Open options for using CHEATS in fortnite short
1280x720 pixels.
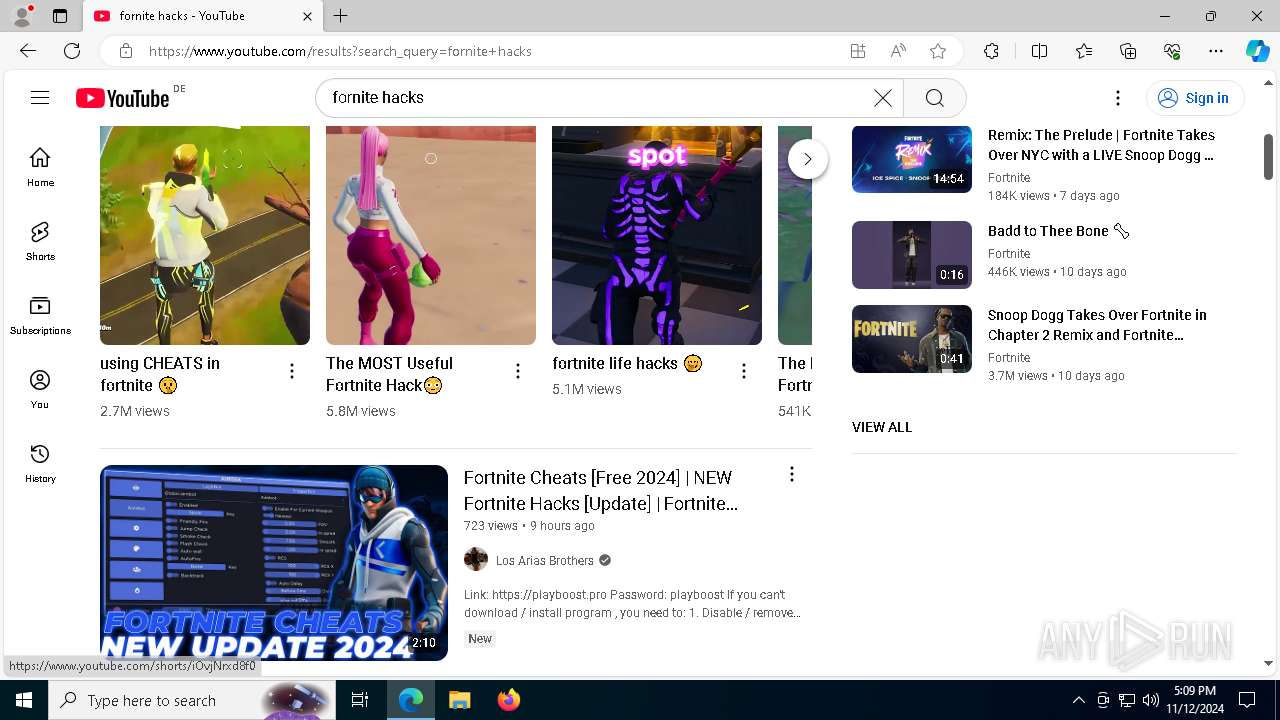pyautogui.click(x=292, y=372)
